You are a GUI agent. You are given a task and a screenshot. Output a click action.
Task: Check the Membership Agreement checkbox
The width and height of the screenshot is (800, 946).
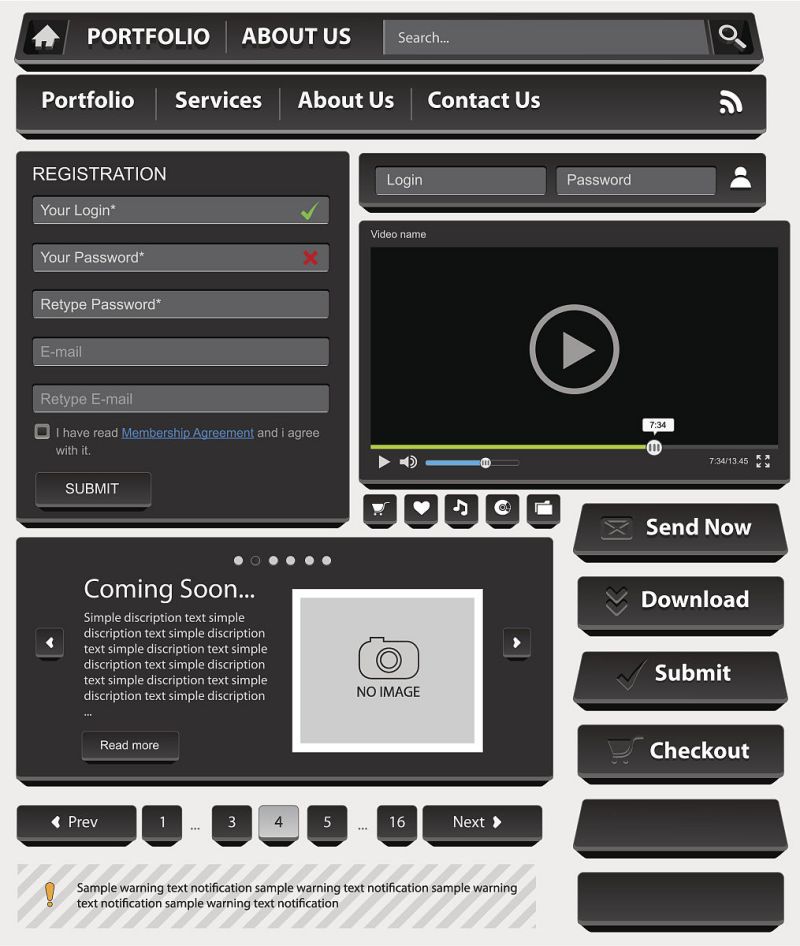[41, 431]
